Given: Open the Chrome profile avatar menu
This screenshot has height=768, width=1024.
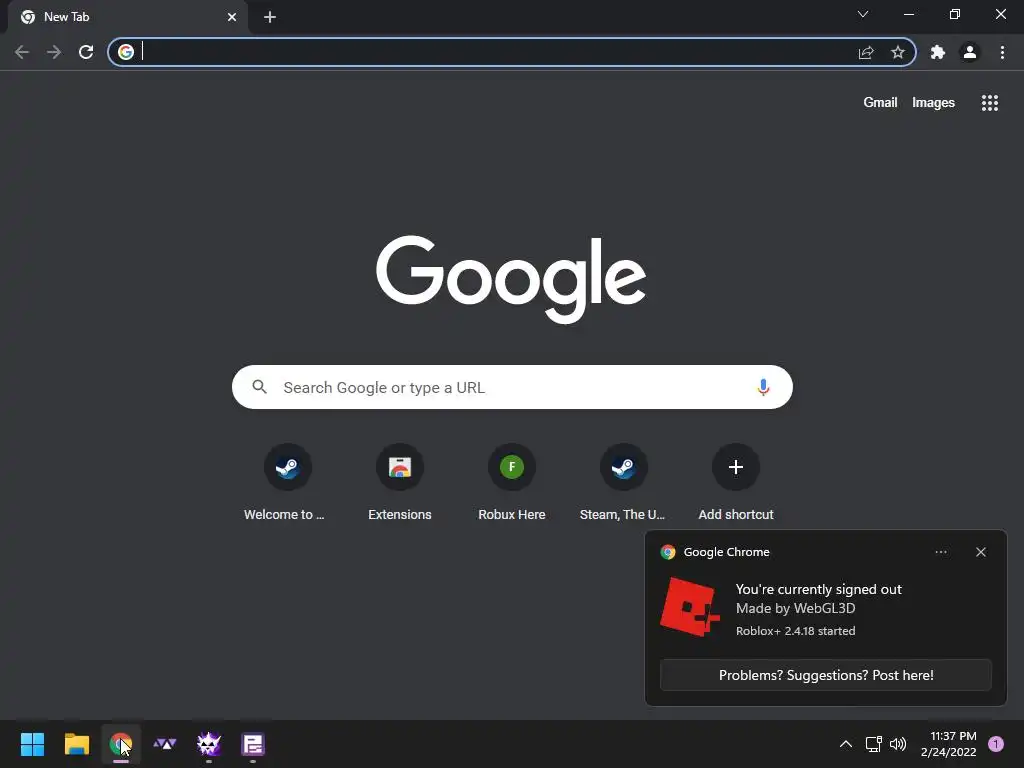Looking at the screenshot, I should [970, 52].
